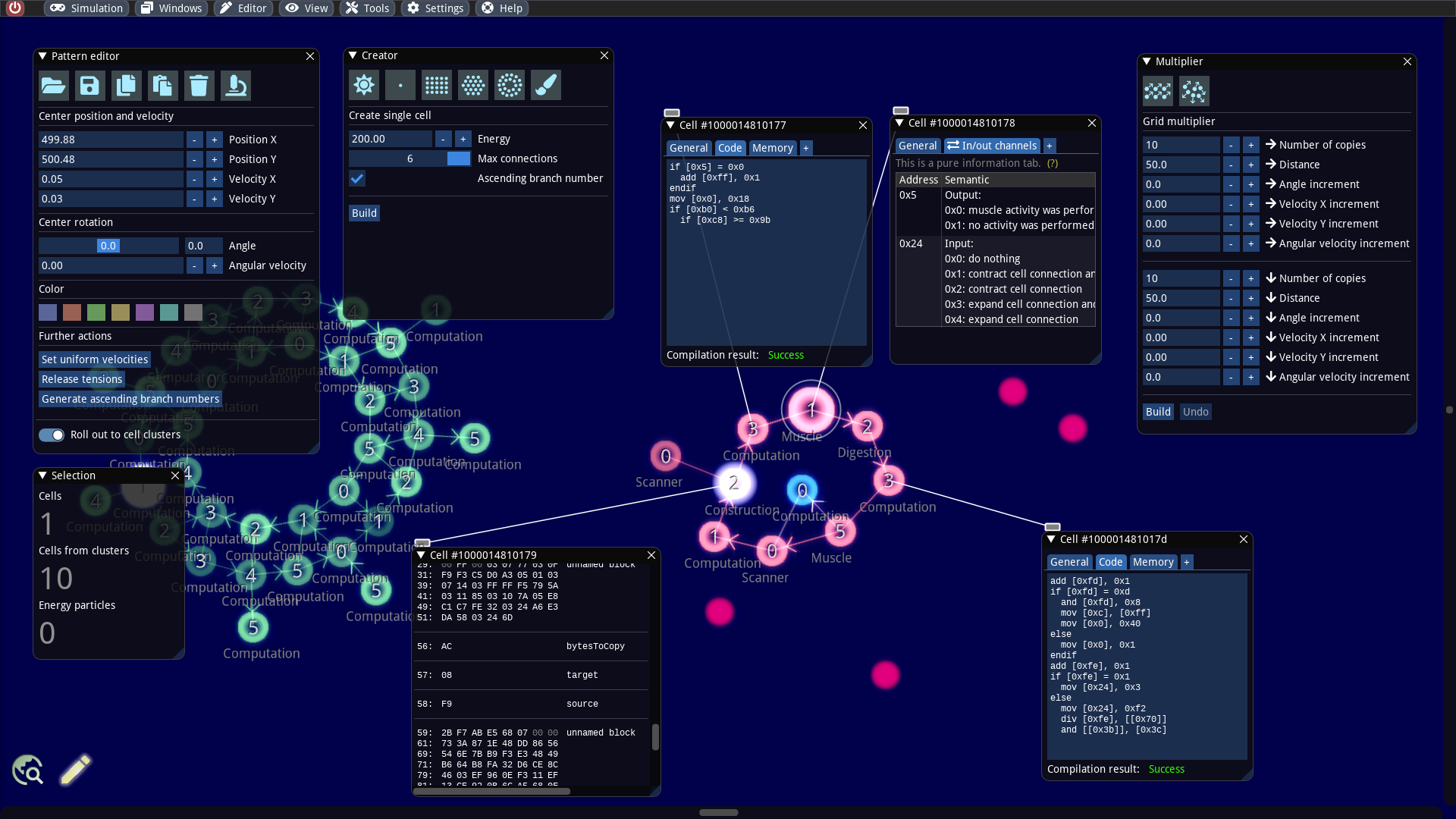The width and height of the screenshot is (1456, 819).
Task: Switch to Memory tab of cell #1000014810177
Action: point(772,148)
